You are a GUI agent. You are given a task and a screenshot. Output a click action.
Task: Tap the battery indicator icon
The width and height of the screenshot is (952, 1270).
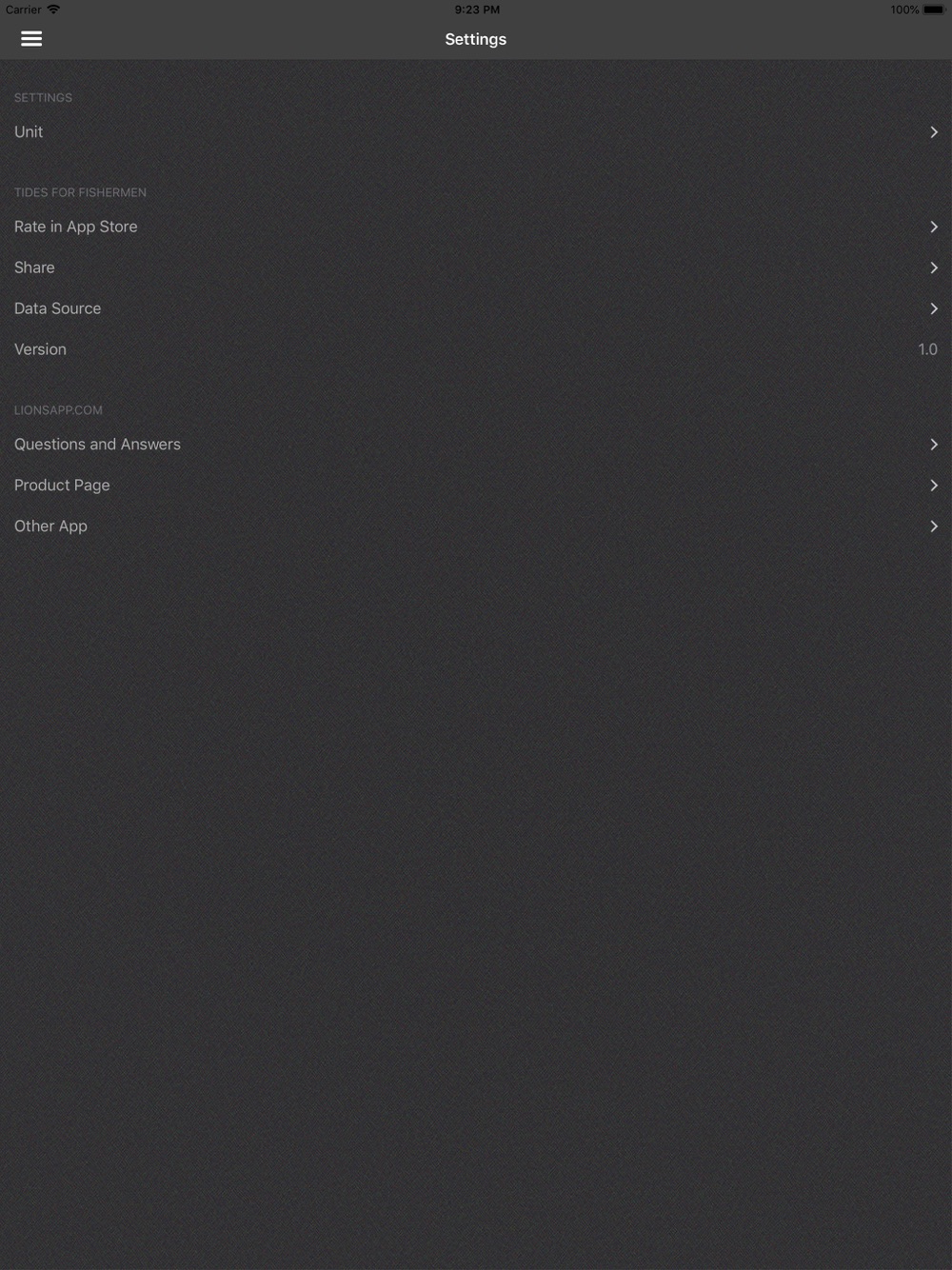pyautogui.click(x=934, y=10)
